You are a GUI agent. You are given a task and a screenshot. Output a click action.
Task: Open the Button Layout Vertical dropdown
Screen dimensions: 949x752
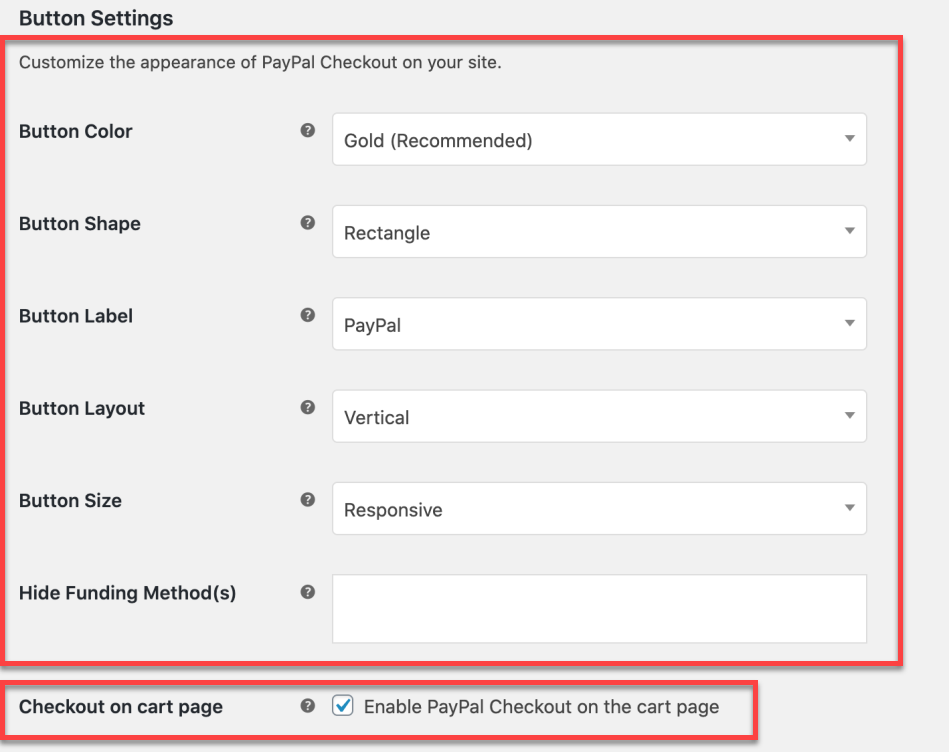click(x=599, y=416)
